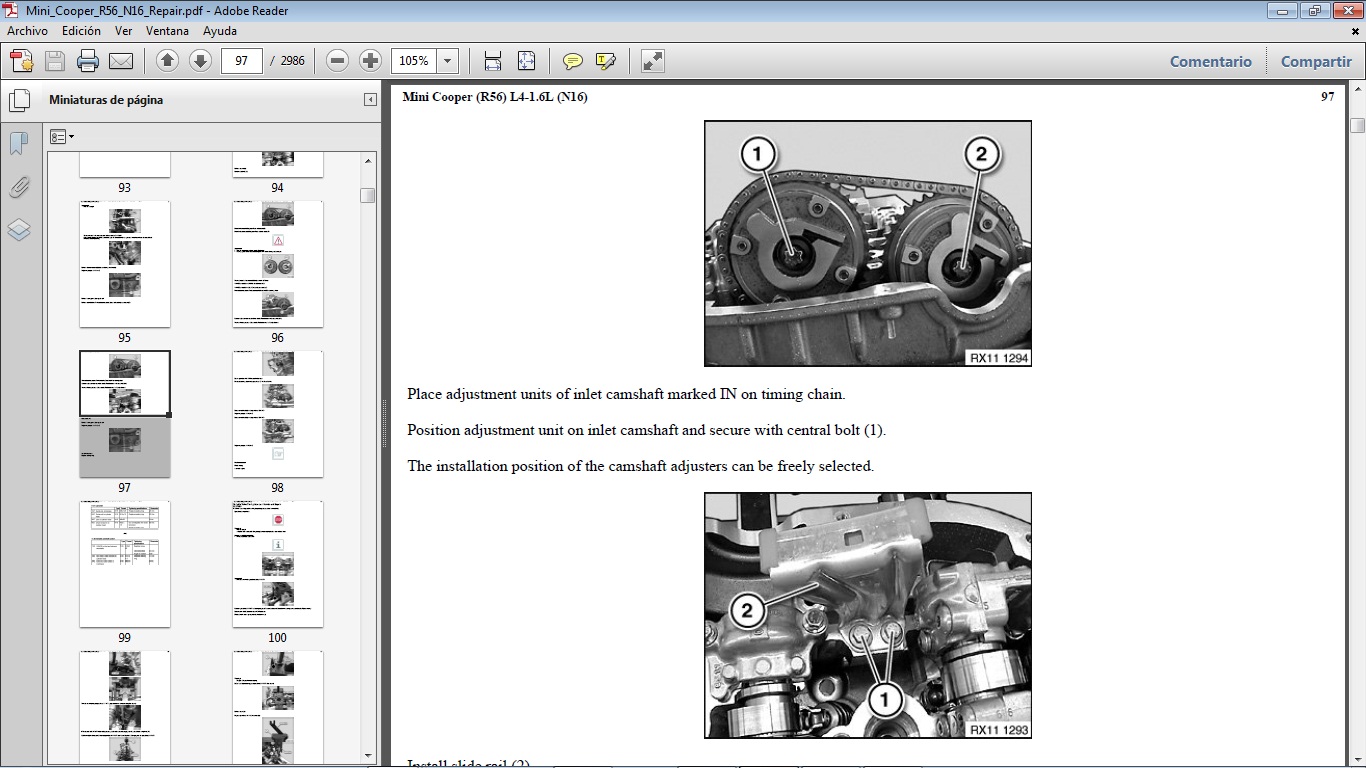Click the Compartir button
The height and width of the screenshot is (768, 1366).
point(1315,61)
